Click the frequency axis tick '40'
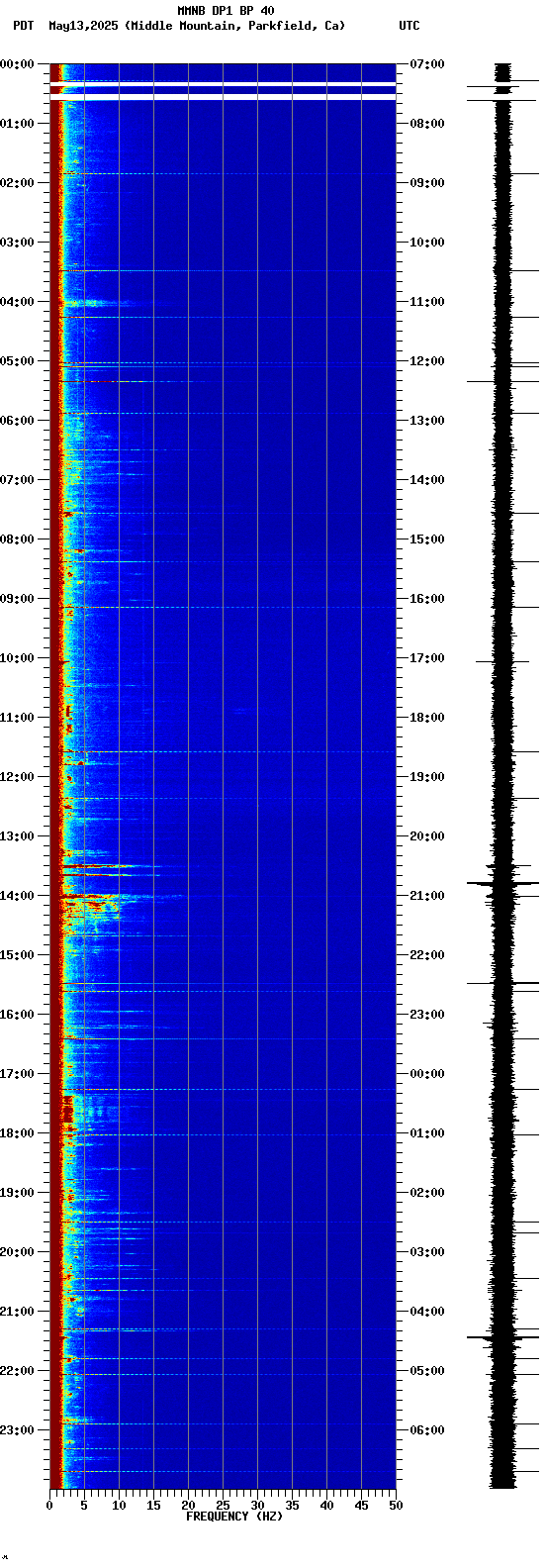The width and height of the screenshot is (546, 1568). [326, 1506]
